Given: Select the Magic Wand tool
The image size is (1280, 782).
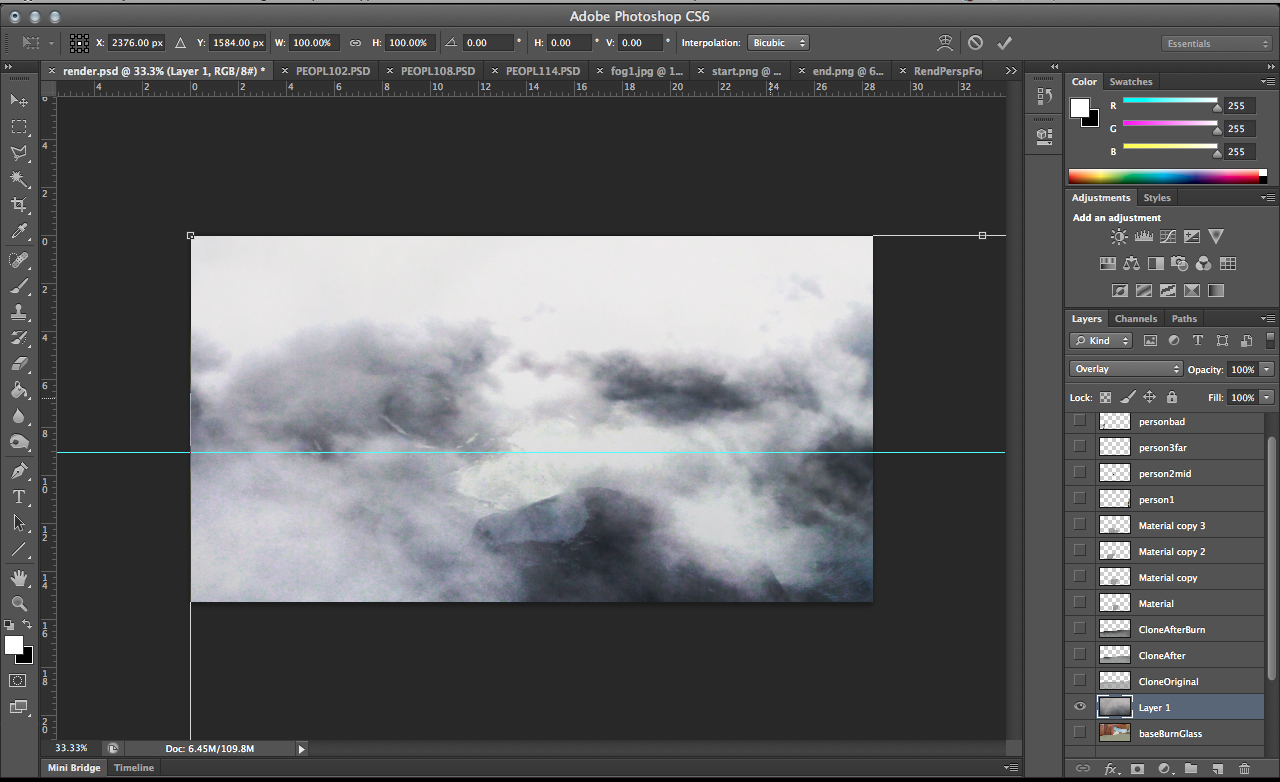Looking at the screenshot, I should (x=19, y=179).
